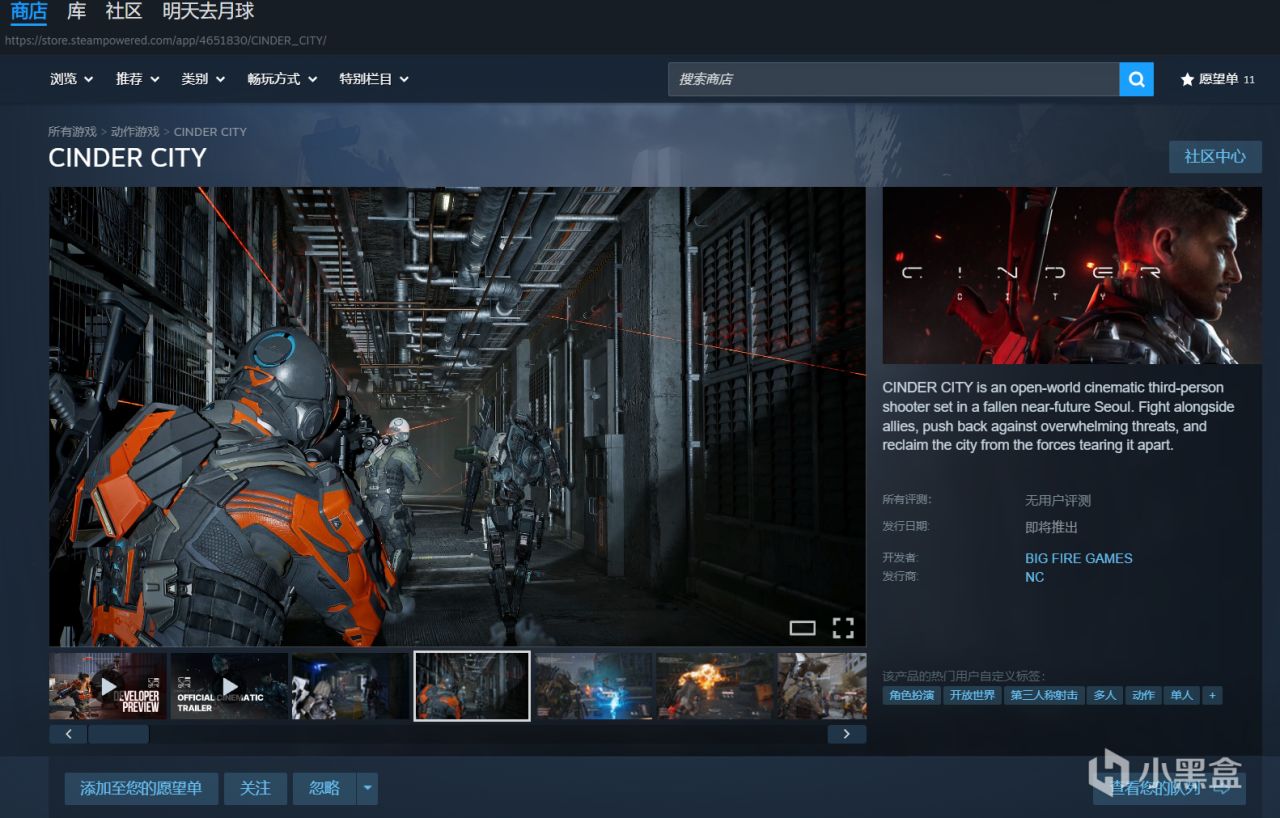Click the 社区中心 button
Viewport: 1280px width, 818px height.
coord(1215,157)
